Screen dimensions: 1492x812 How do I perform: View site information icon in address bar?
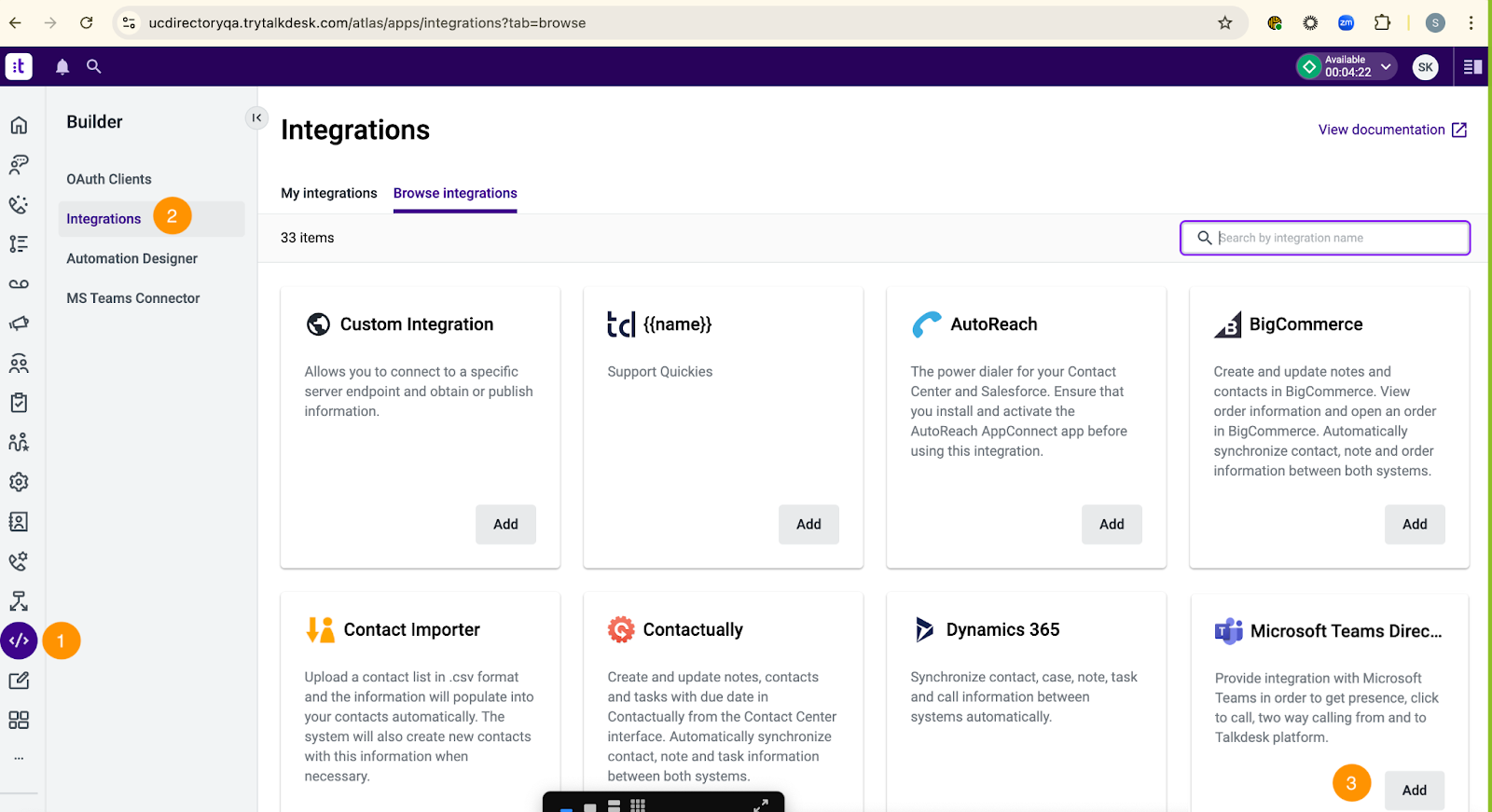pos(130,22)
